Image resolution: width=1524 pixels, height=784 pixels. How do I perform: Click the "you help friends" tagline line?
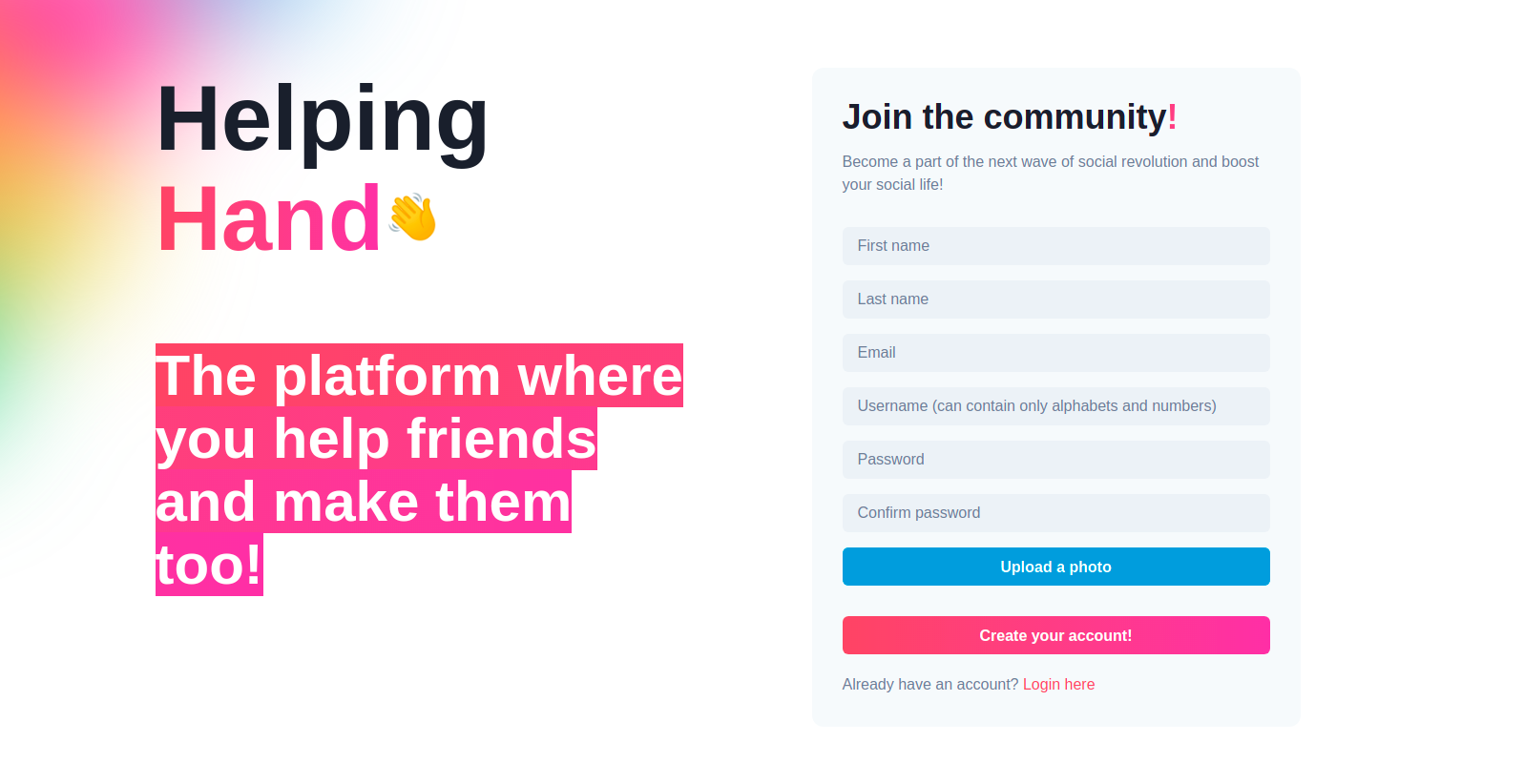click(x=376, y=439)
